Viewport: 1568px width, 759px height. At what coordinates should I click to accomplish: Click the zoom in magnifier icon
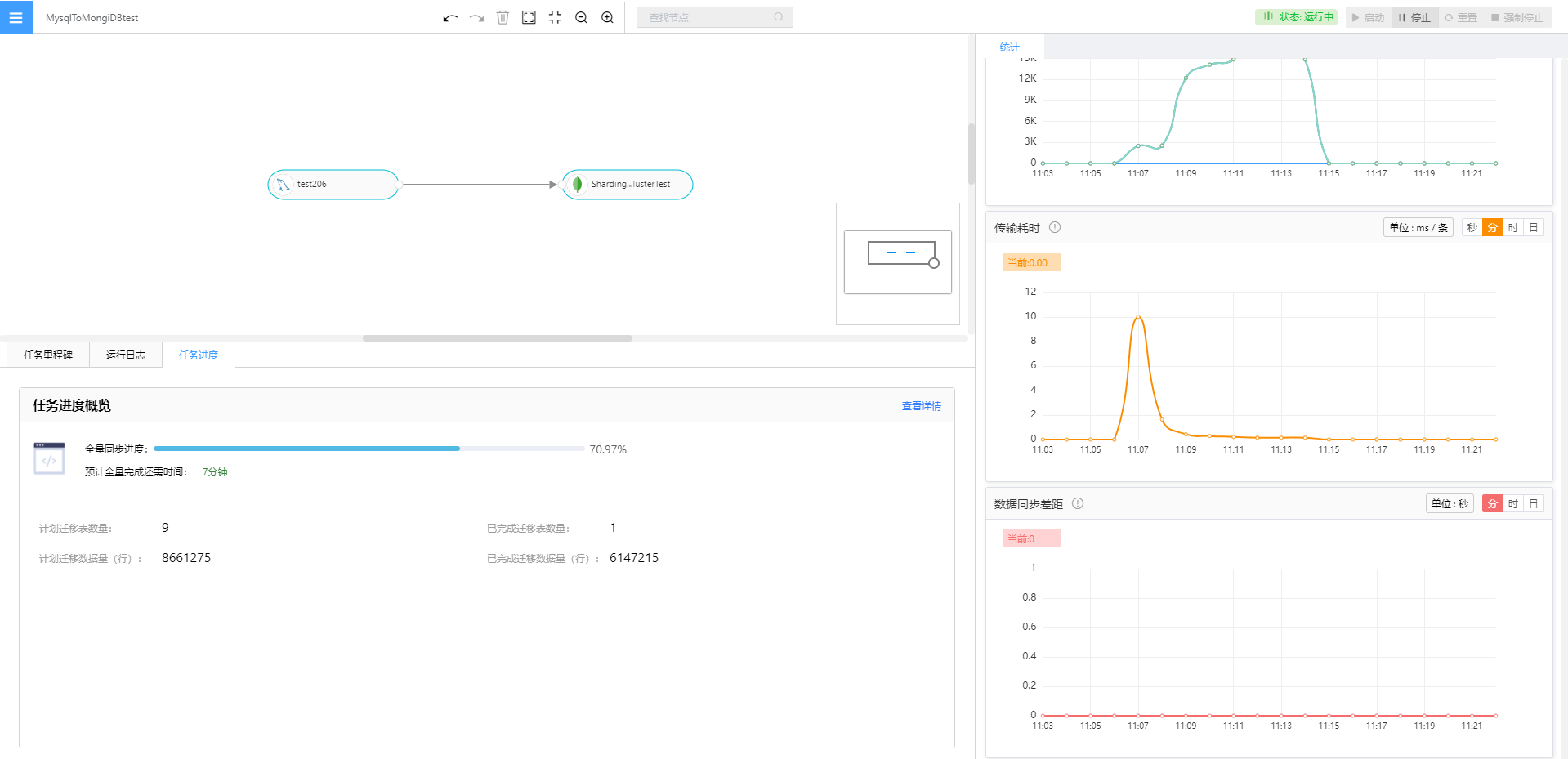pyautogui.click(x=607, y=17)
